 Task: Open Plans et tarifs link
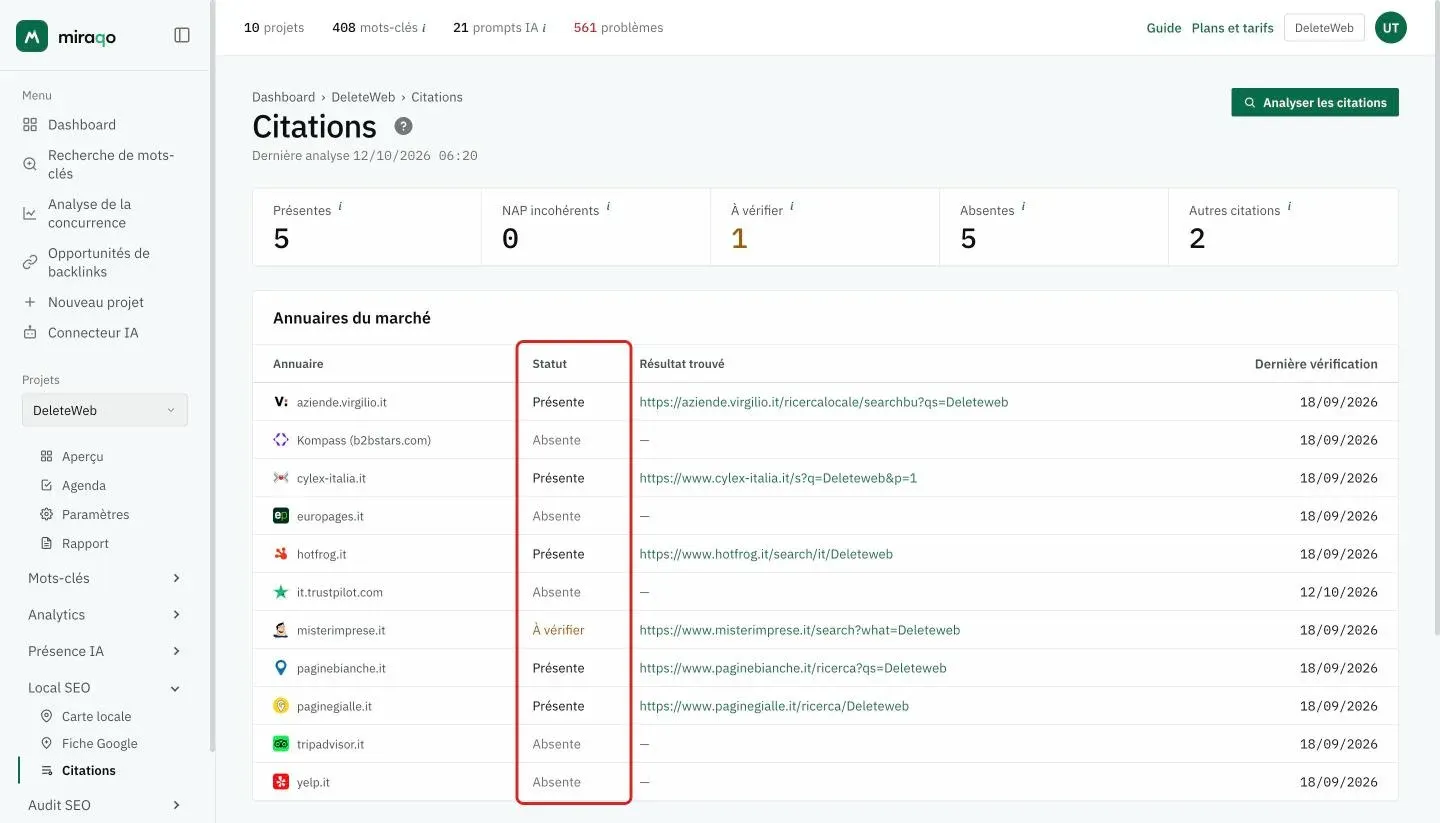1233,28
